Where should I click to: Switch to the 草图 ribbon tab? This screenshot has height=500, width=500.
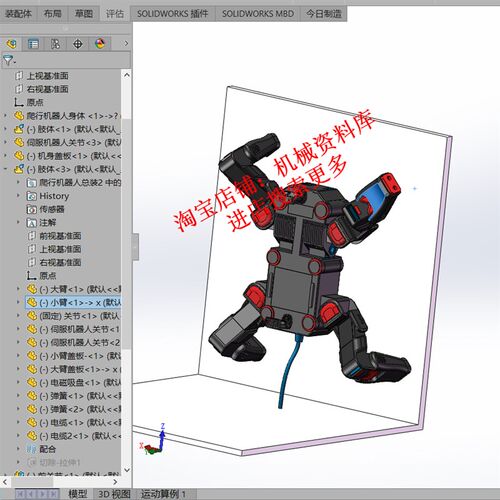point(84,14)
